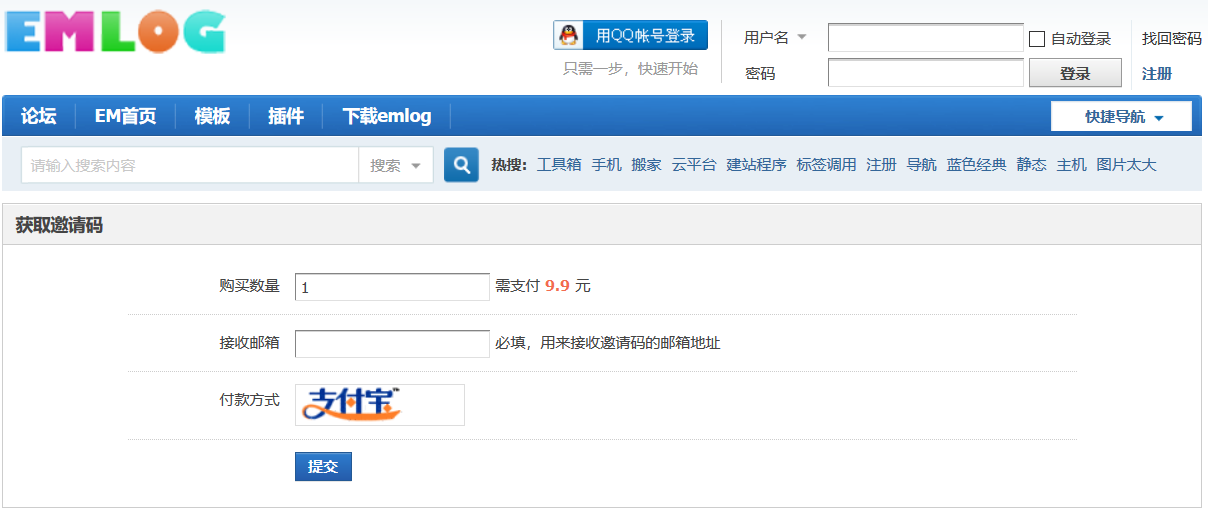Open the 论坛 forum tab
The width and height of the screenshot is (1208, 511).
[x=39, y=116]
